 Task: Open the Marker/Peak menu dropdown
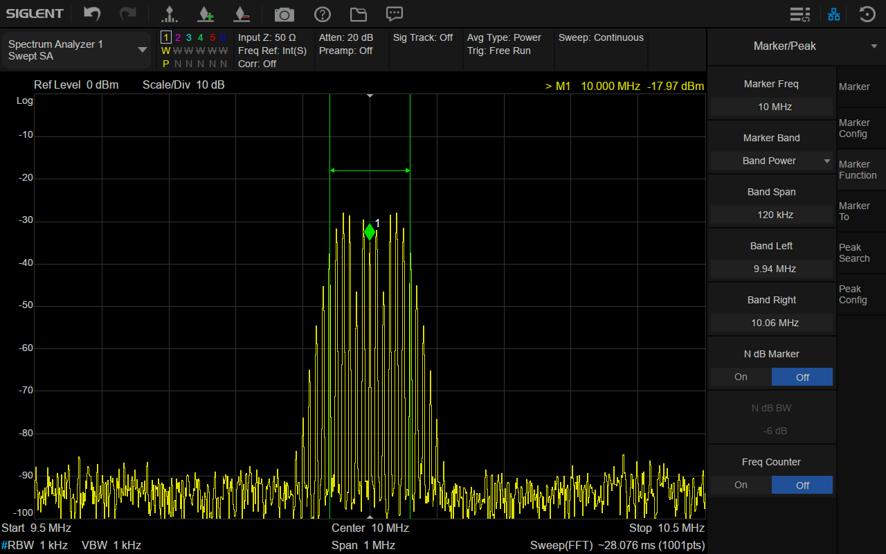[x=796, y=46]
